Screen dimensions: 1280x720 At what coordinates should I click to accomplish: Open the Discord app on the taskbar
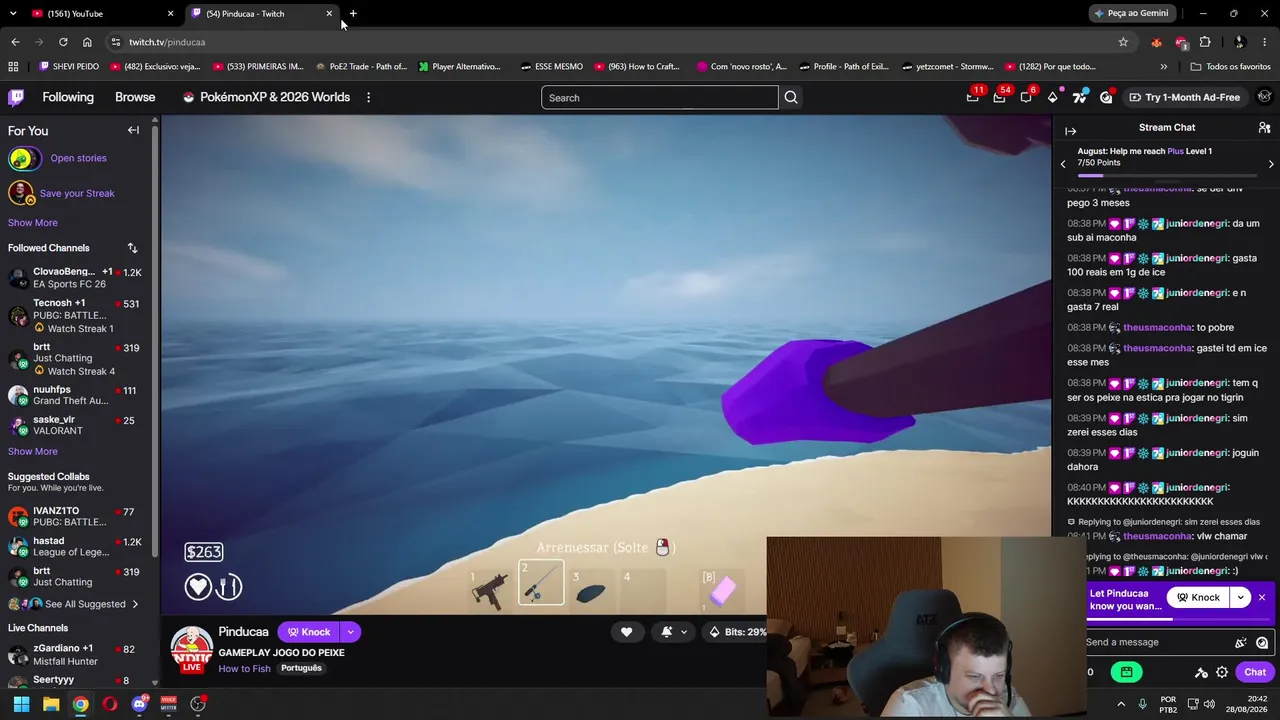(139, 704)
